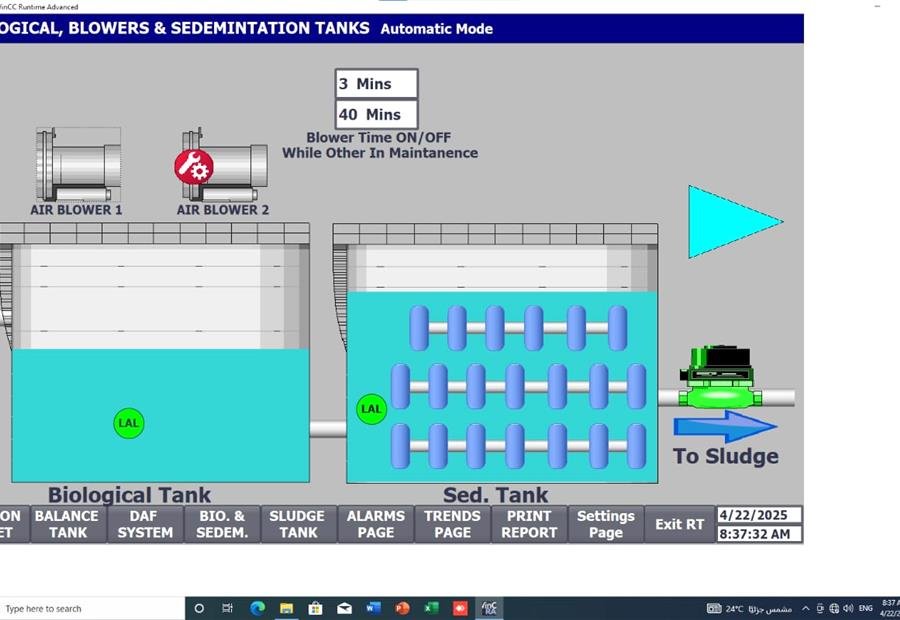Image resolution: width=900 pixels, height=620 pixels.
Task: Click the red maintenance wrench icon
Action: point(194,167)
